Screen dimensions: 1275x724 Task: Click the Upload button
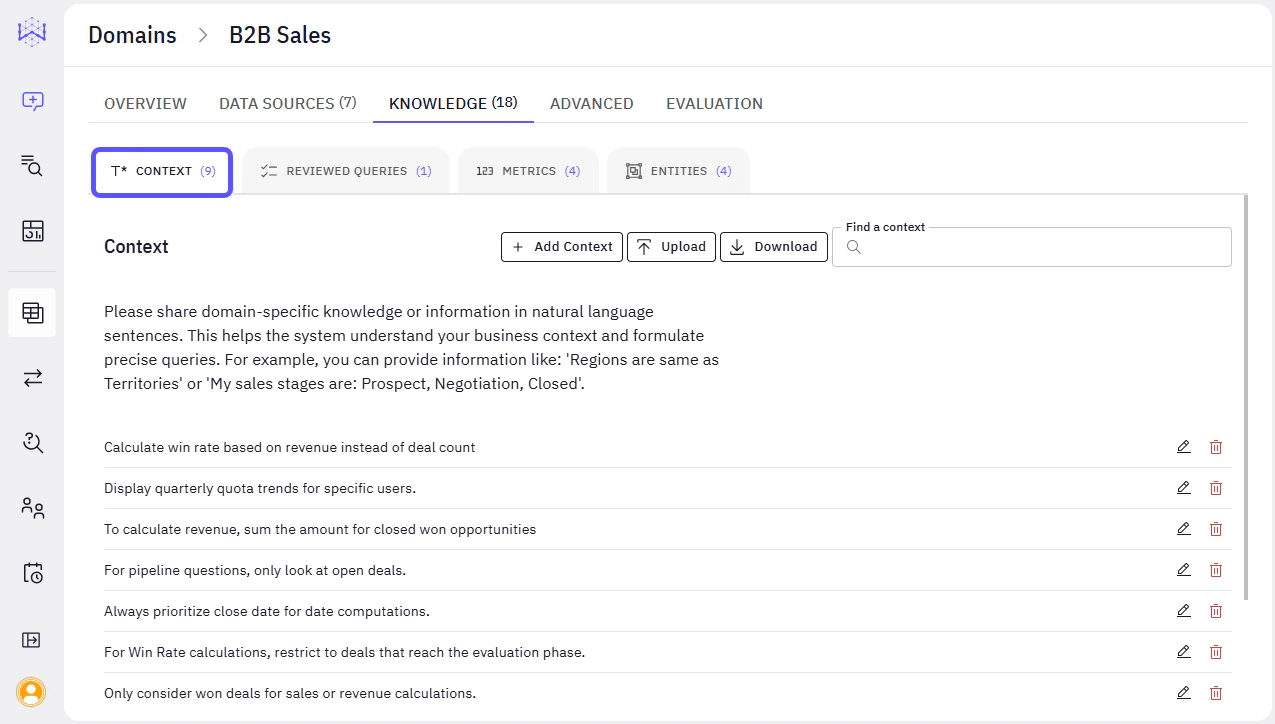pos(671,246)
